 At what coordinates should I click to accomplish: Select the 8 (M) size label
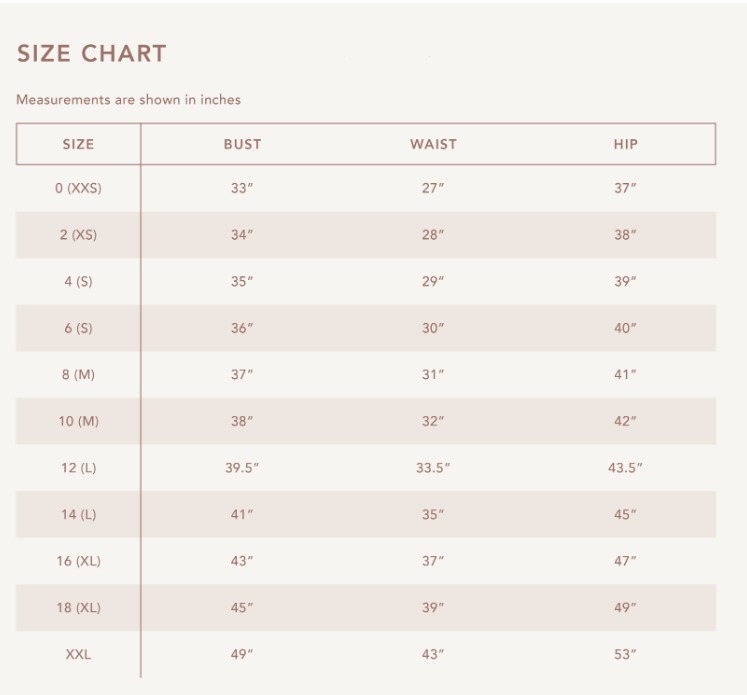point(78,375)
